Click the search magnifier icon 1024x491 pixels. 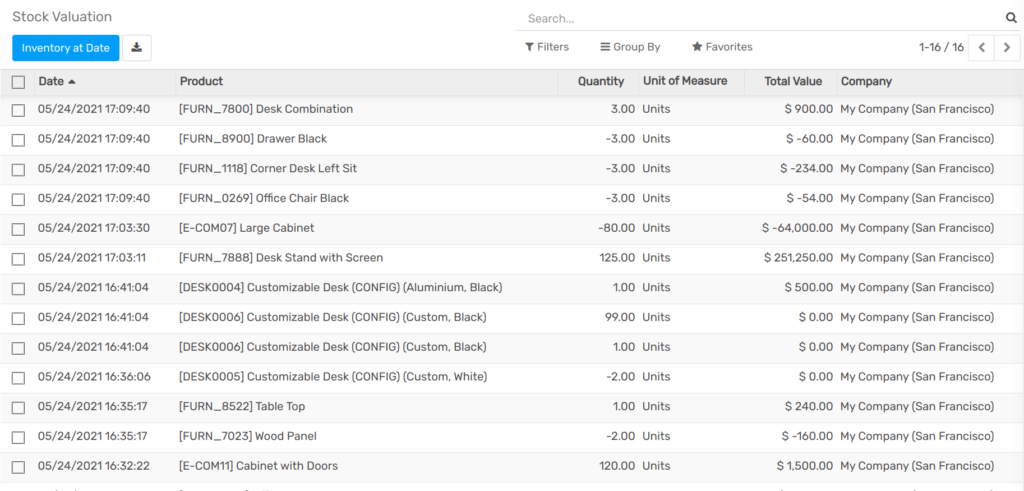coord(1011,18)
